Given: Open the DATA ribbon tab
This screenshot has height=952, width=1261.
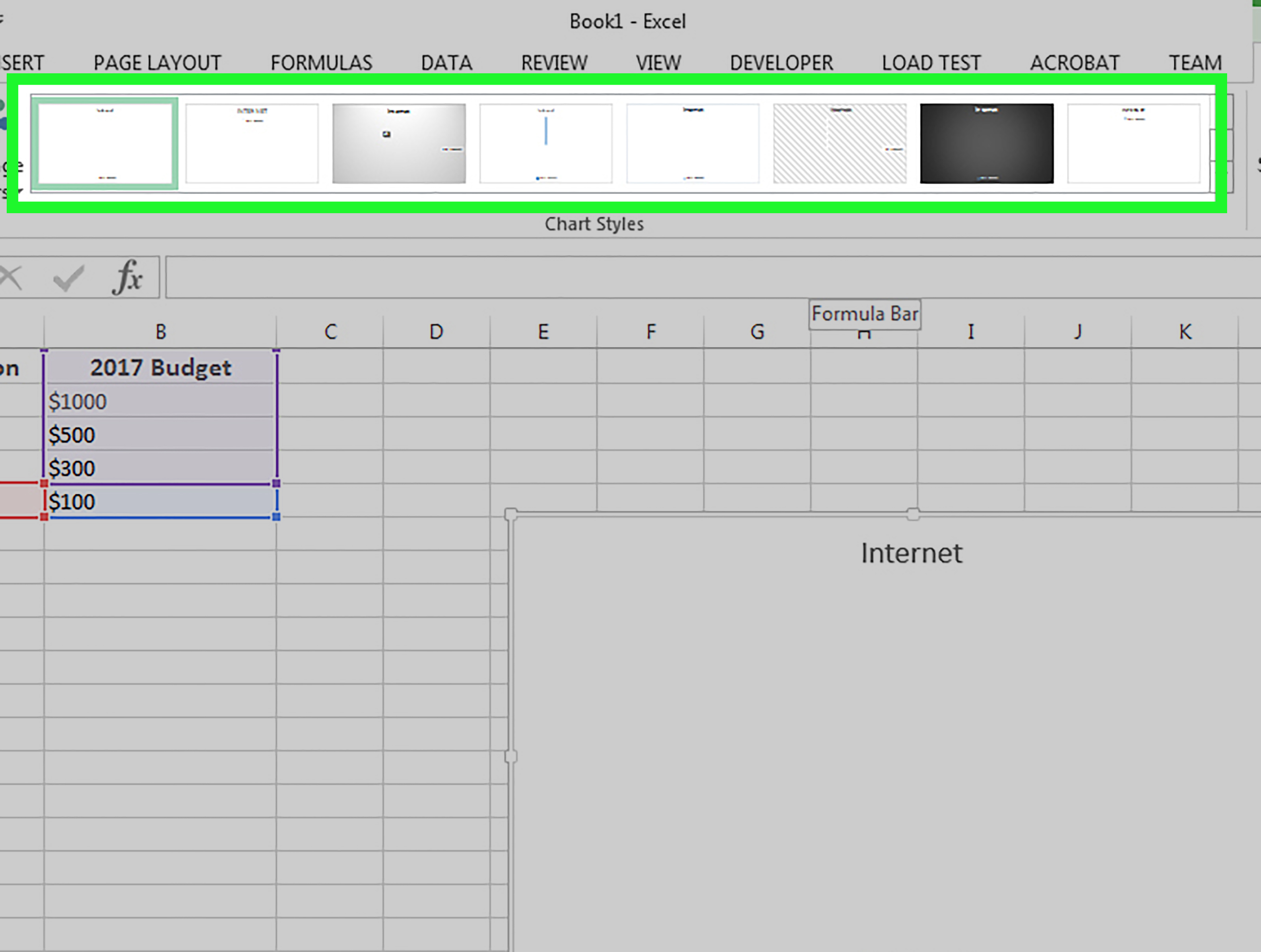Looking at the screenshot, I should pos(446,63).
